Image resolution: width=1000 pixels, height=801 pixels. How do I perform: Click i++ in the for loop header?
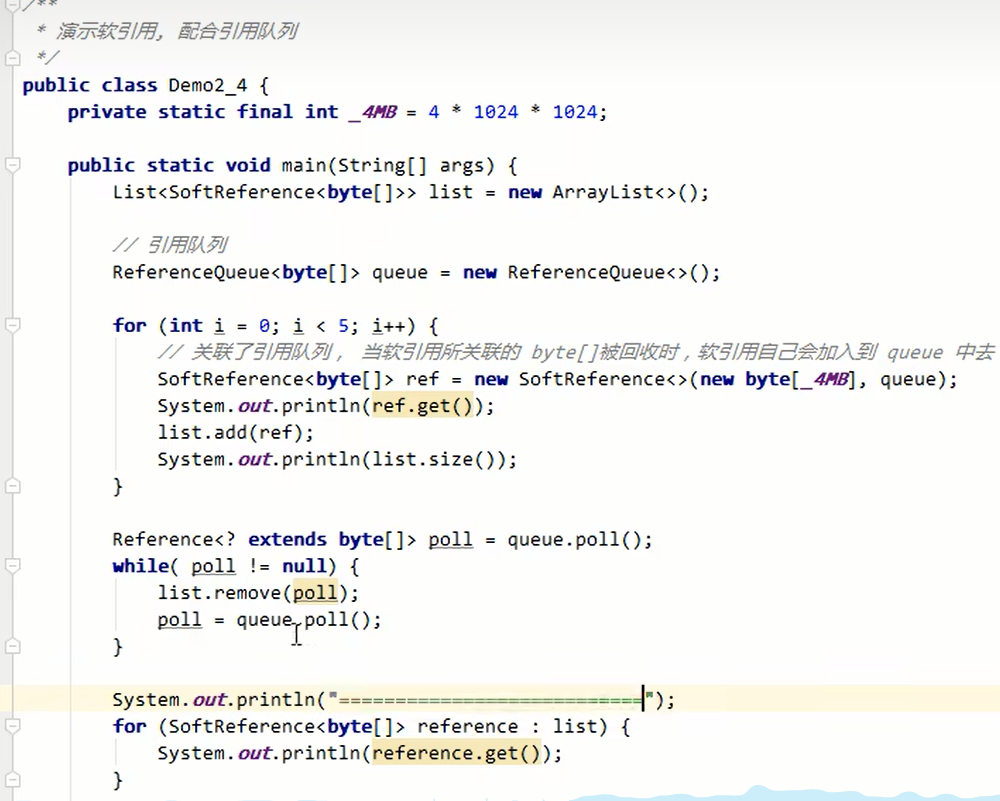(x=388, y=326)
